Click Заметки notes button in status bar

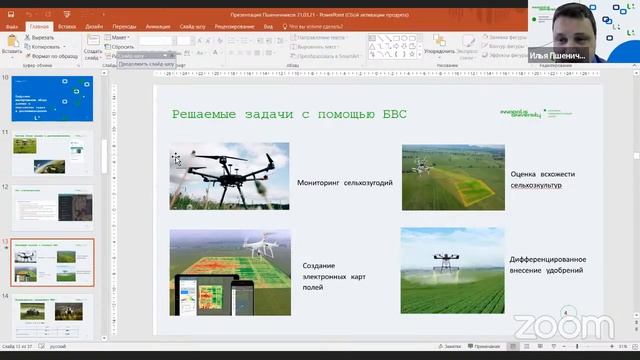click(x=449, y=346)
